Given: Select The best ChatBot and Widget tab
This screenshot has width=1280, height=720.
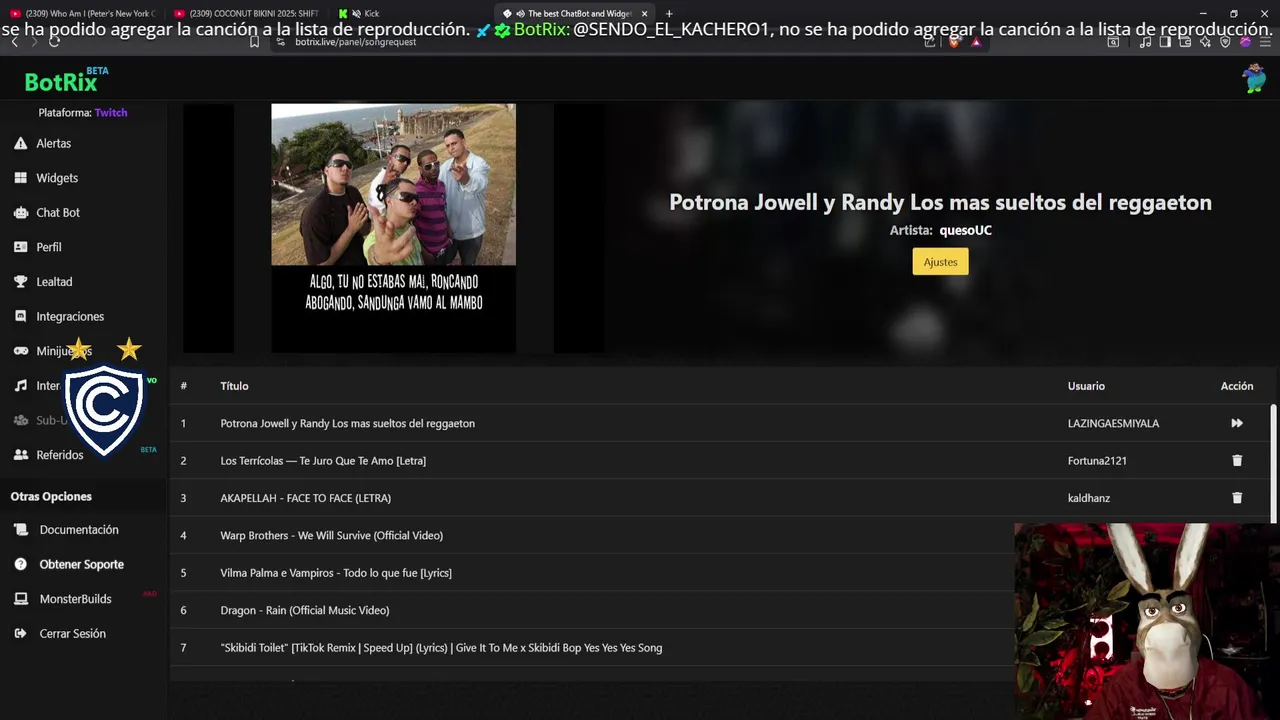Looking at the screenshot, I should click(x=575, y=13).
